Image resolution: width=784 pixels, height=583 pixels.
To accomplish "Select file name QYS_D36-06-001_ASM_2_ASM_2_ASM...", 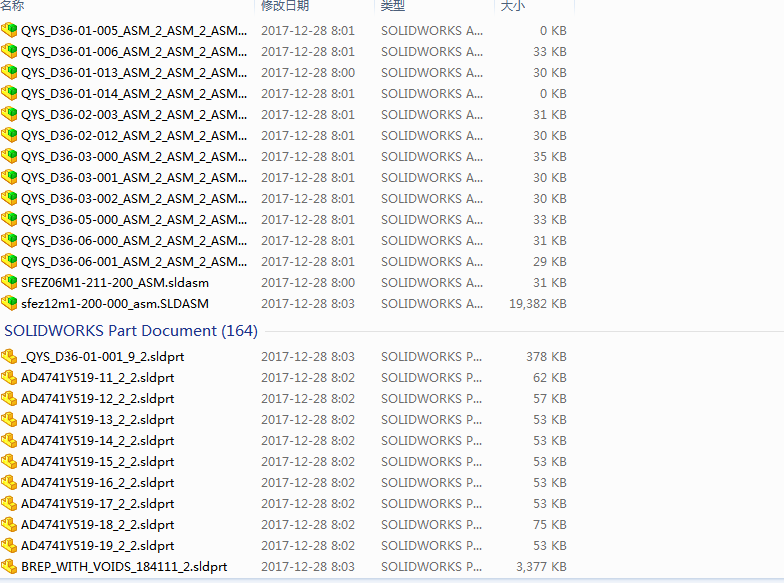I will [x=134, y=262].
